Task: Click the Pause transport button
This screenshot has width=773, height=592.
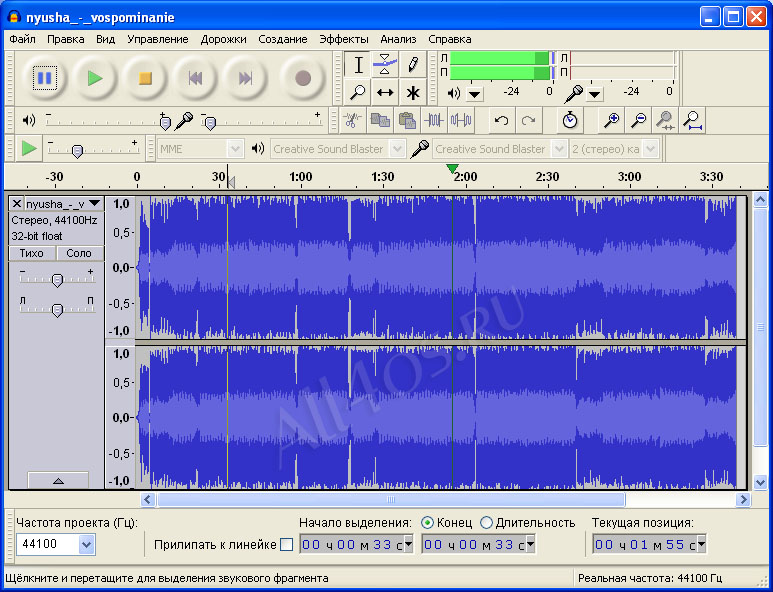Action: pos(45,78)
